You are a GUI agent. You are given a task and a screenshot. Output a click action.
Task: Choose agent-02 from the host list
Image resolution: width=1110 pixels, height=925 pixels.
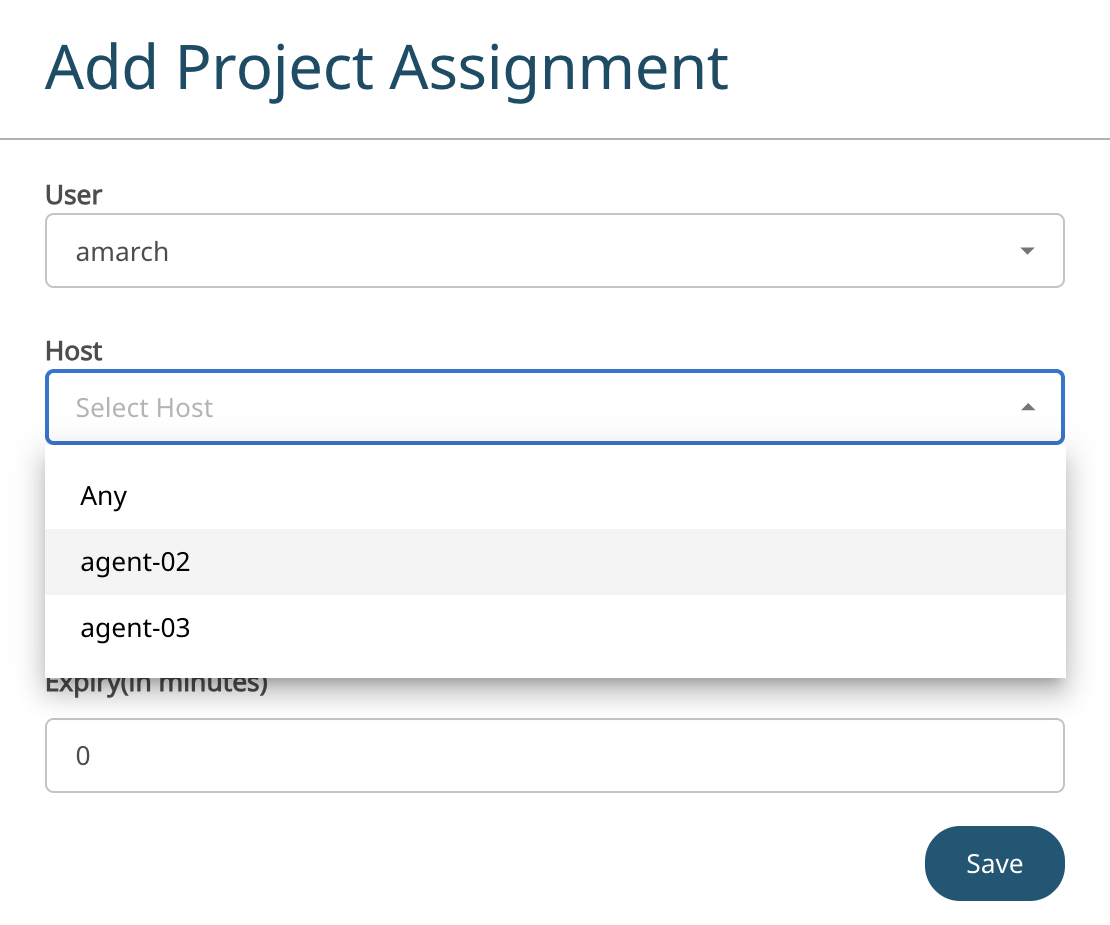(x=135, y=562)
